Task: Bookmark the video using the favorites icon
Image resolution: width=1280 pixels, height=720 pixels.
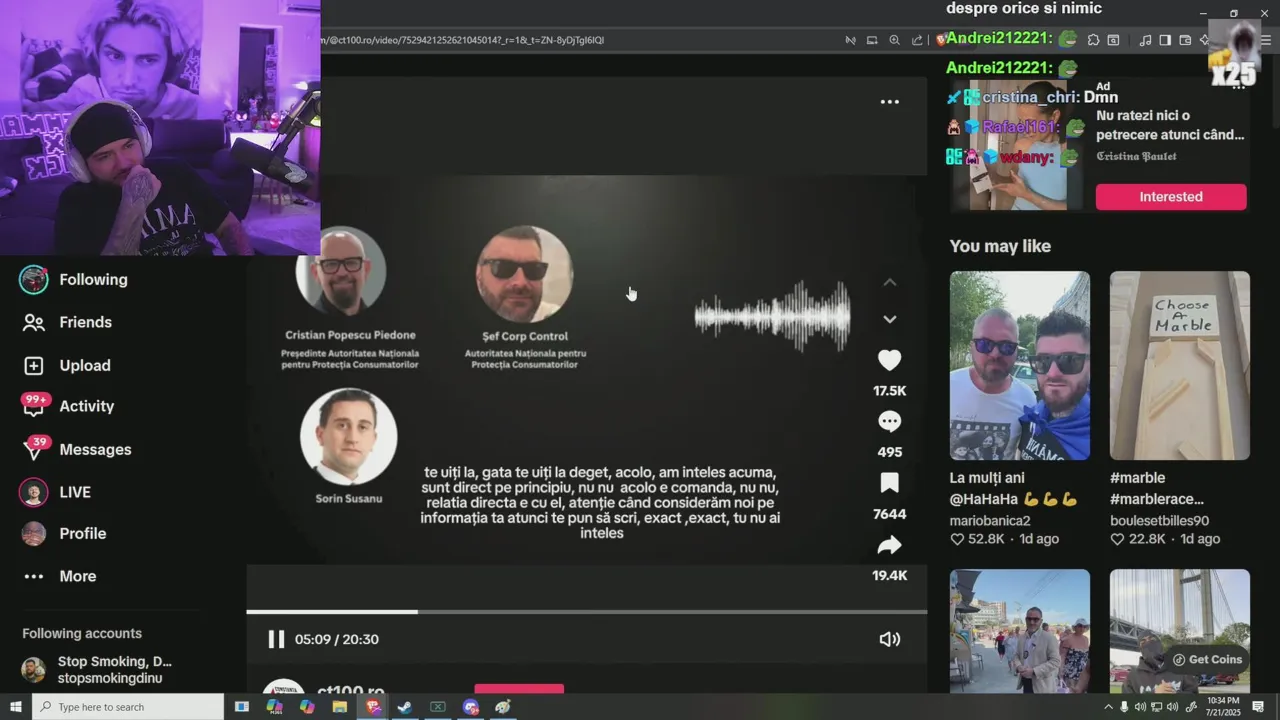Action: coord(889,483)
